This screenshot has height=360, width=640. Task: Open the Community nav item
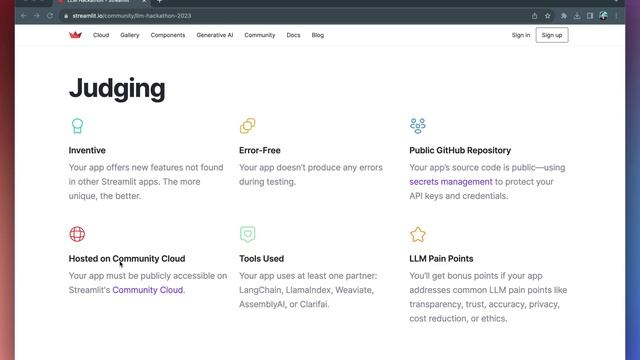click(260, 35)
